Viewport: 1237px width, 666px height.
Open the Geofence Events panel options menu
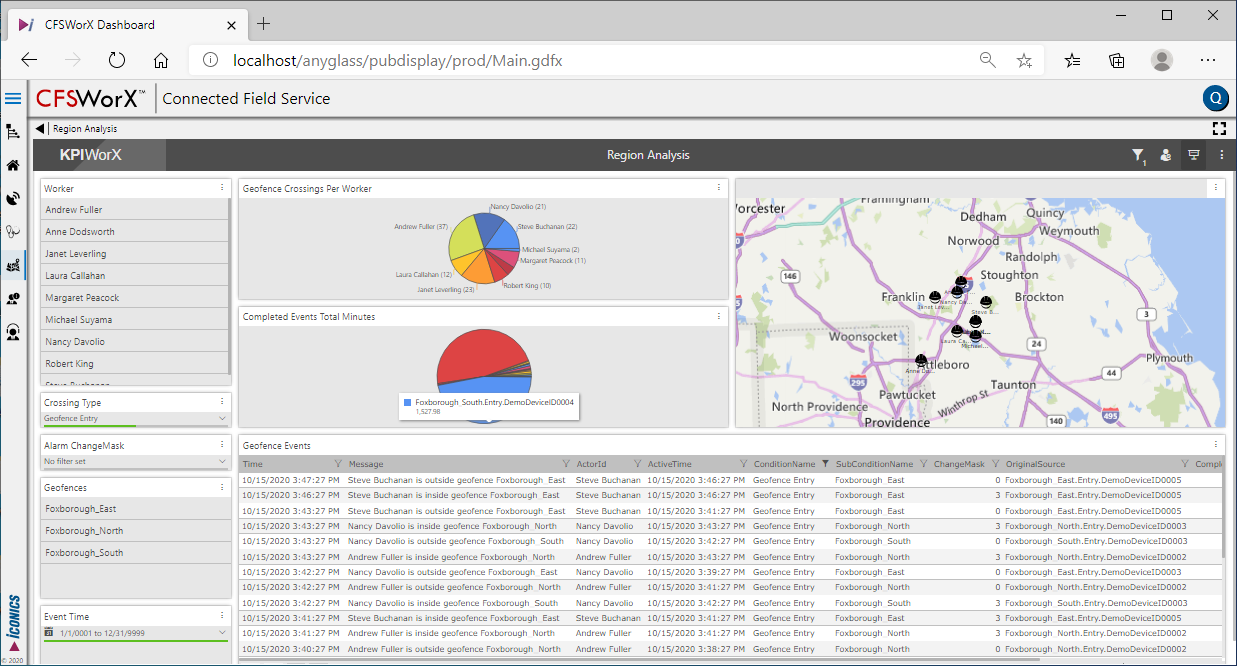coord(1216,445)
